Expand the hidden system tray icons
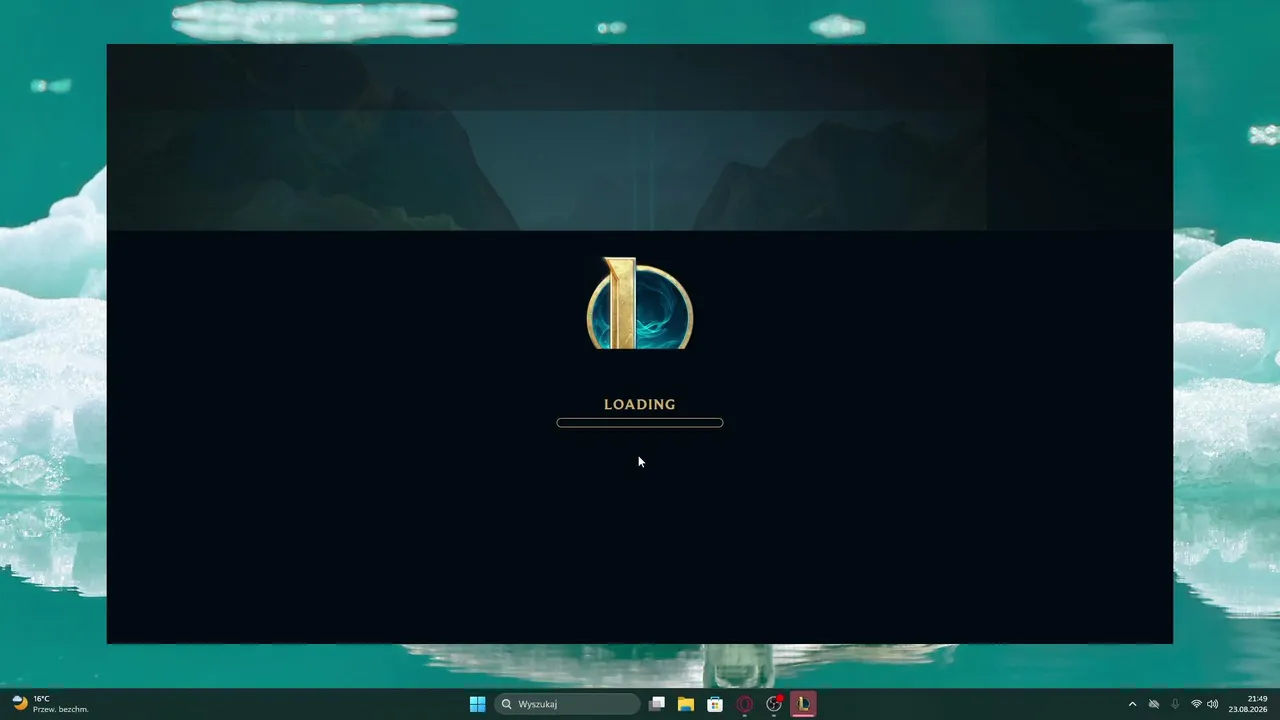 coord(1132,704)
